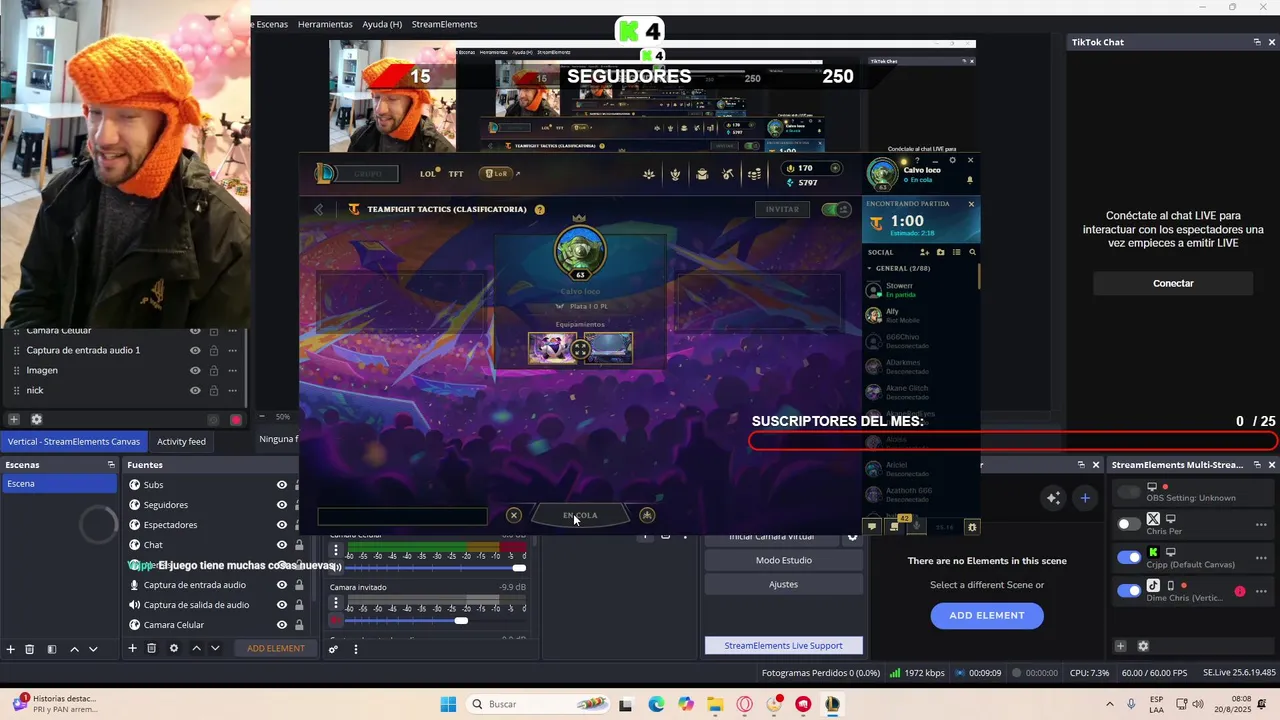This screenshot has height=720, width=1280.
Task: Toggle visibility of Camara Celular in Fuentes
Action: click(x=282, y=625)
